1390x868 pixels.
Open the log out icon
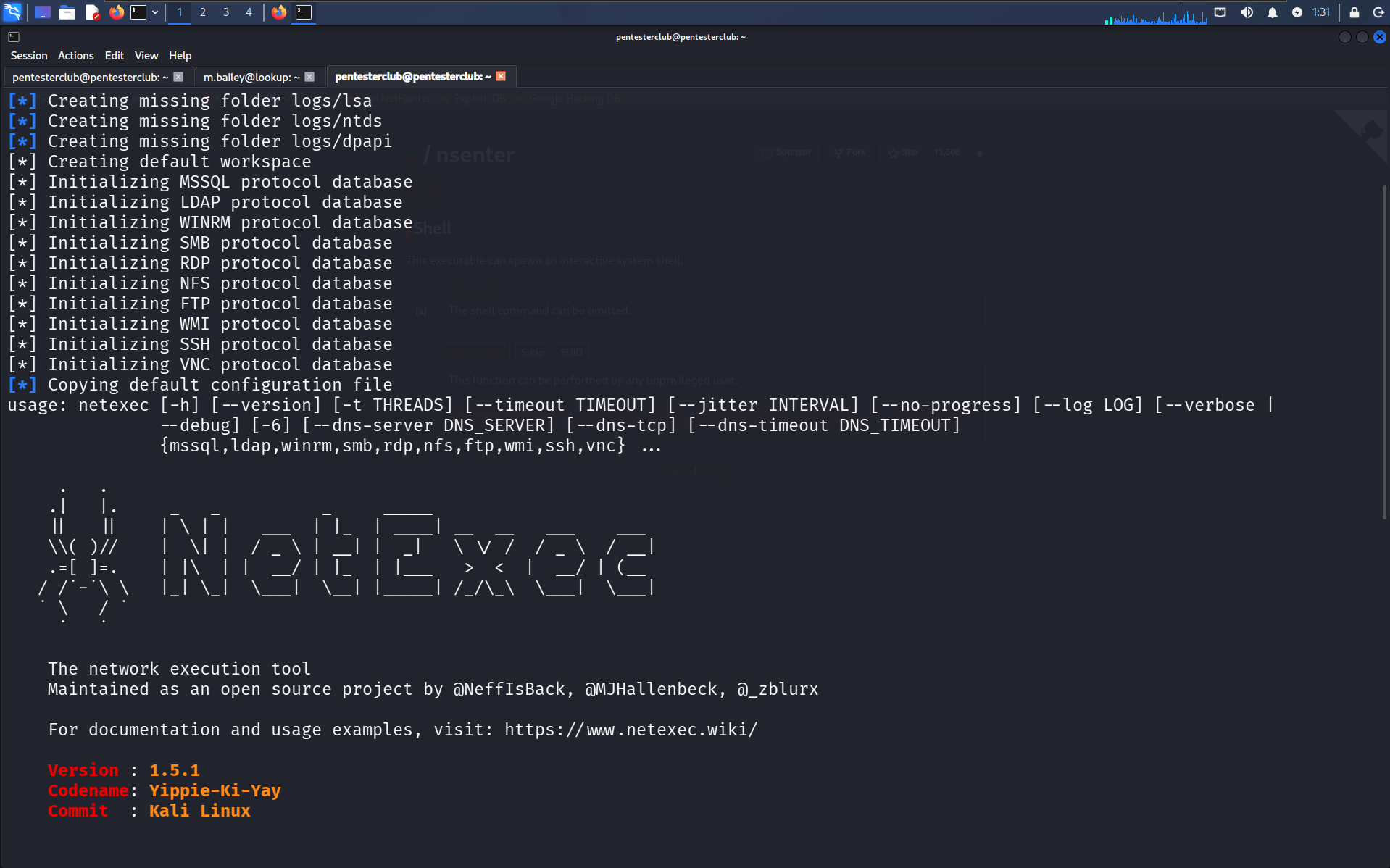[x=1378, y=12]
